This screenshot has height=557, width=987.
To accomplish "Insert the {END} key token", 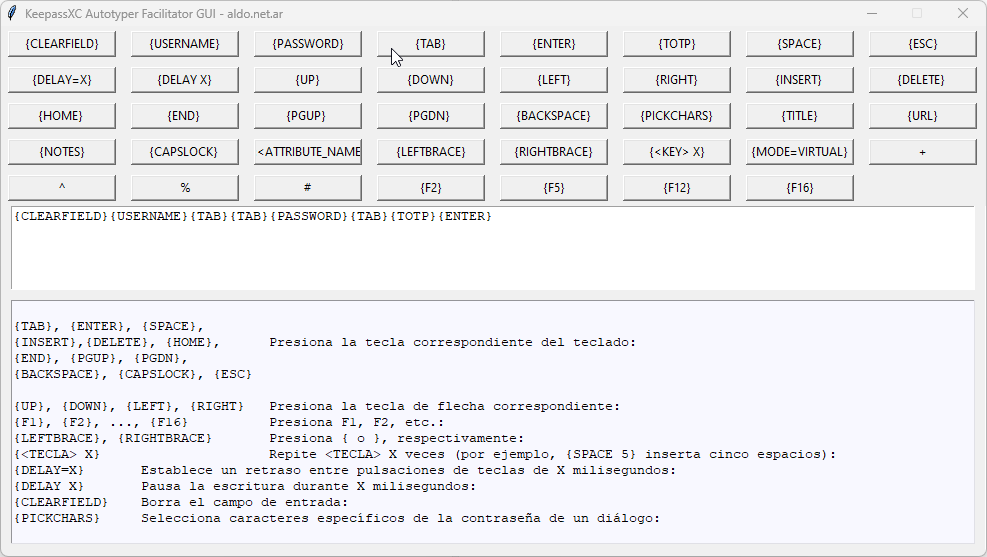I will pyautogui.click(x=184, y=116).
